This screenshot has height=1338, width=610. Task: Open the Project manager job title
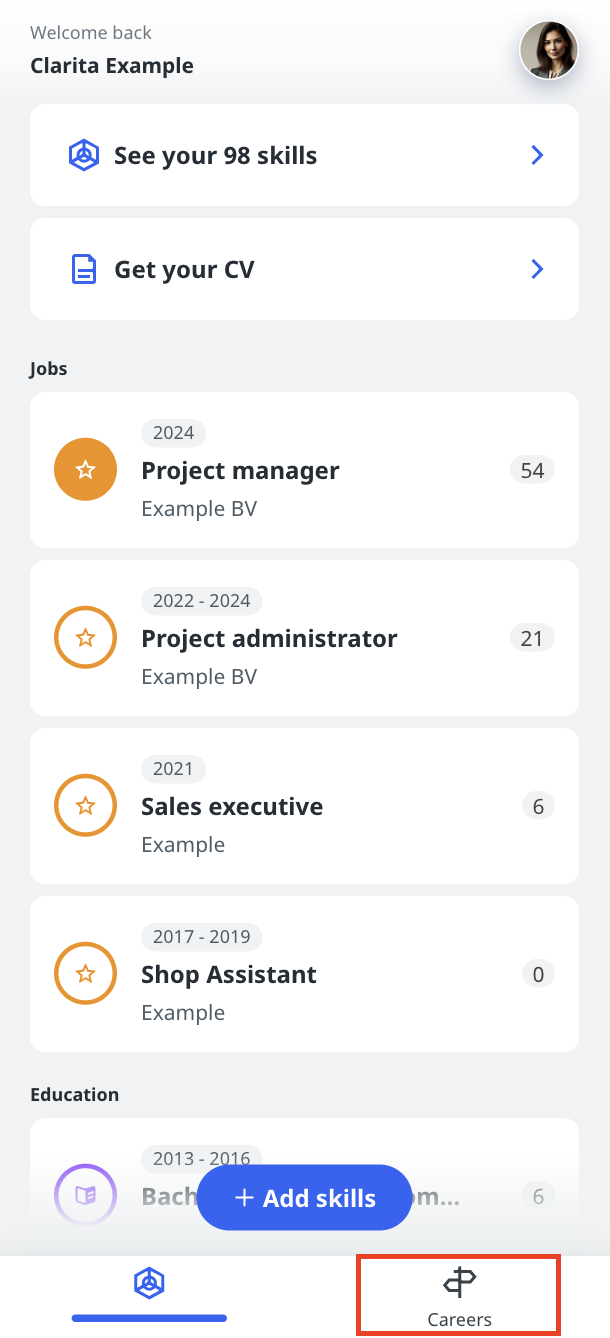tap(240, 470)
